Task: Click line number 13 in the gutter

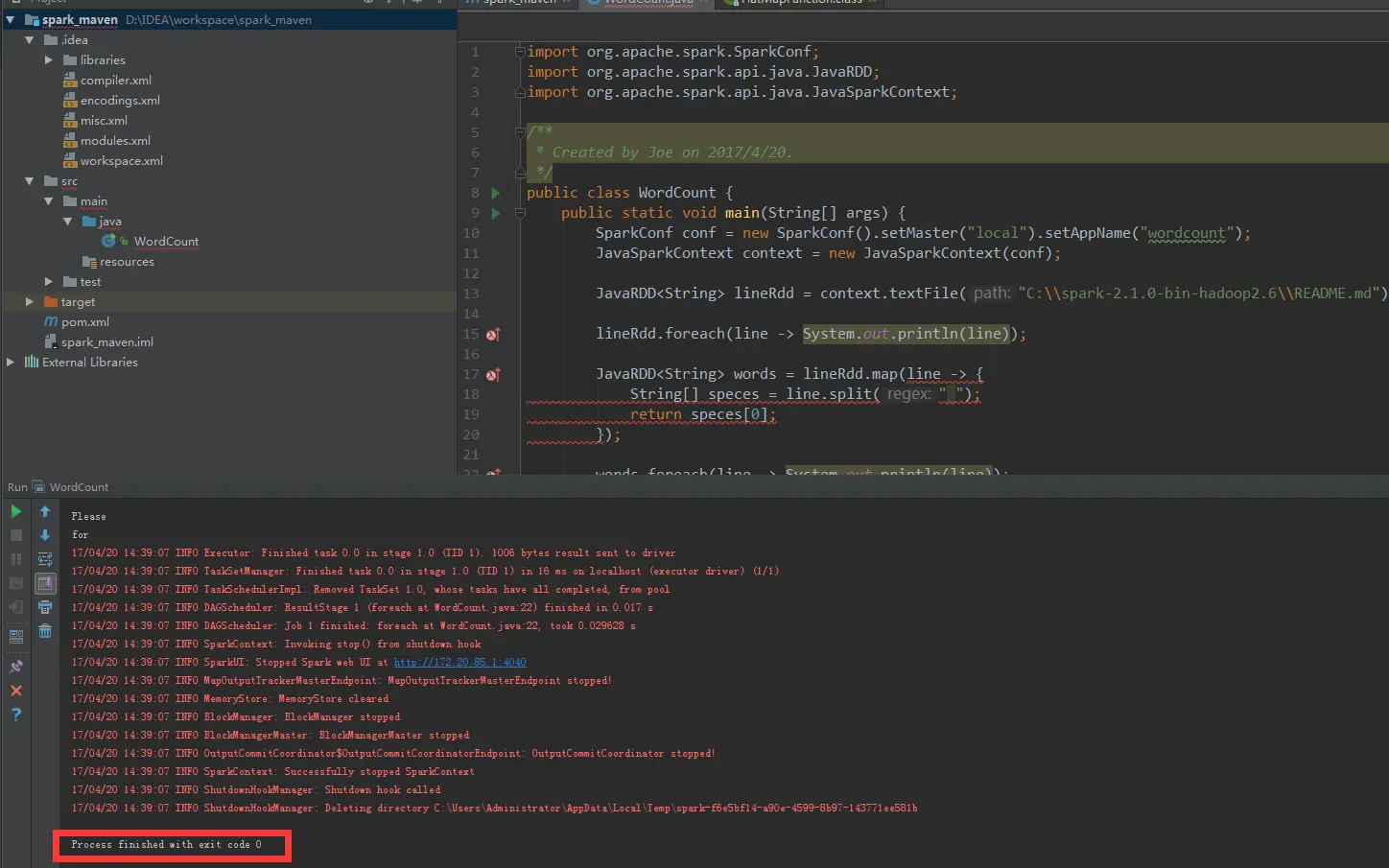Action: pyautogui.click(x=471, y=293)
